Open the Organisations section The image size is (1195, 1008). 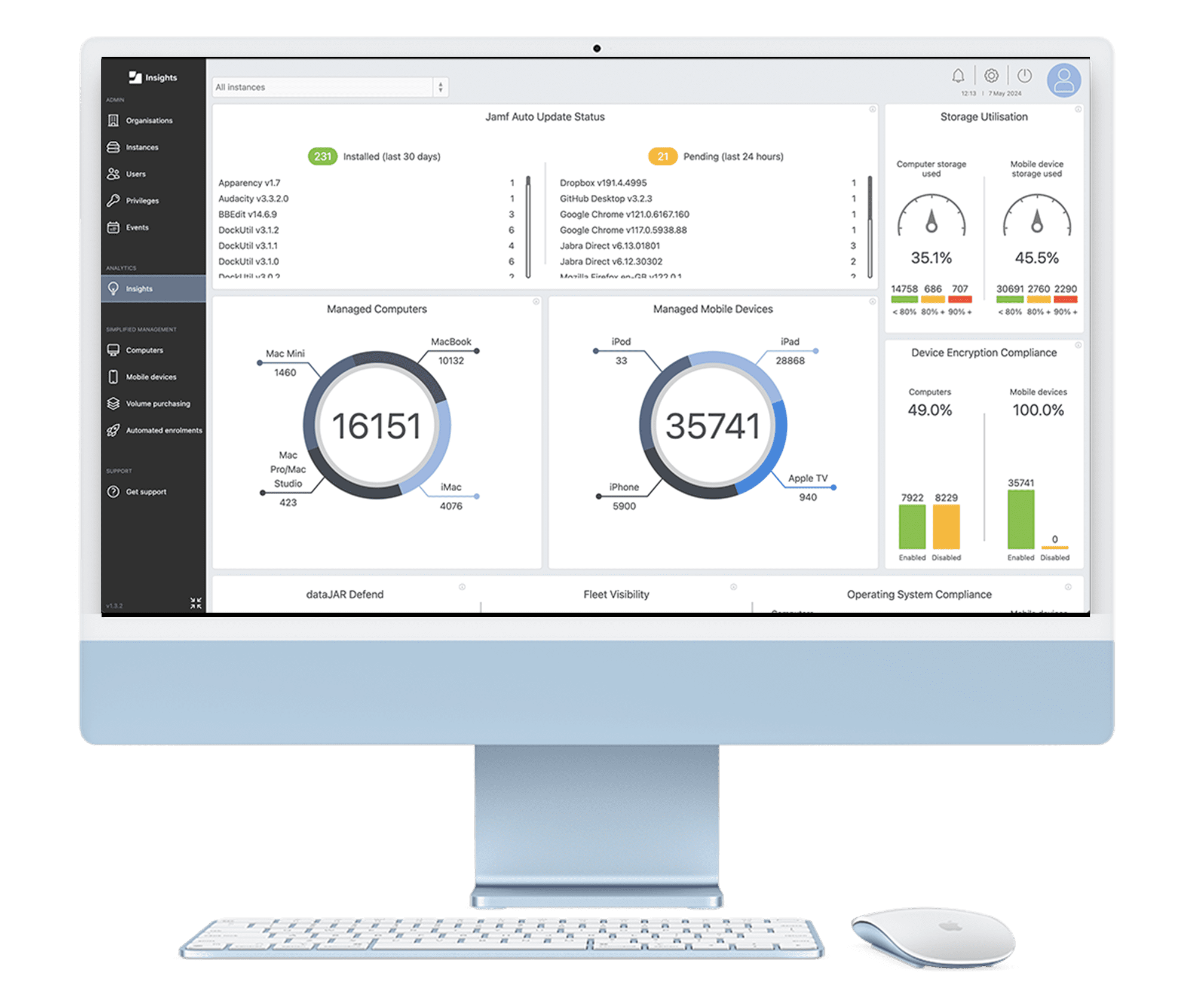tap(149, 119)
